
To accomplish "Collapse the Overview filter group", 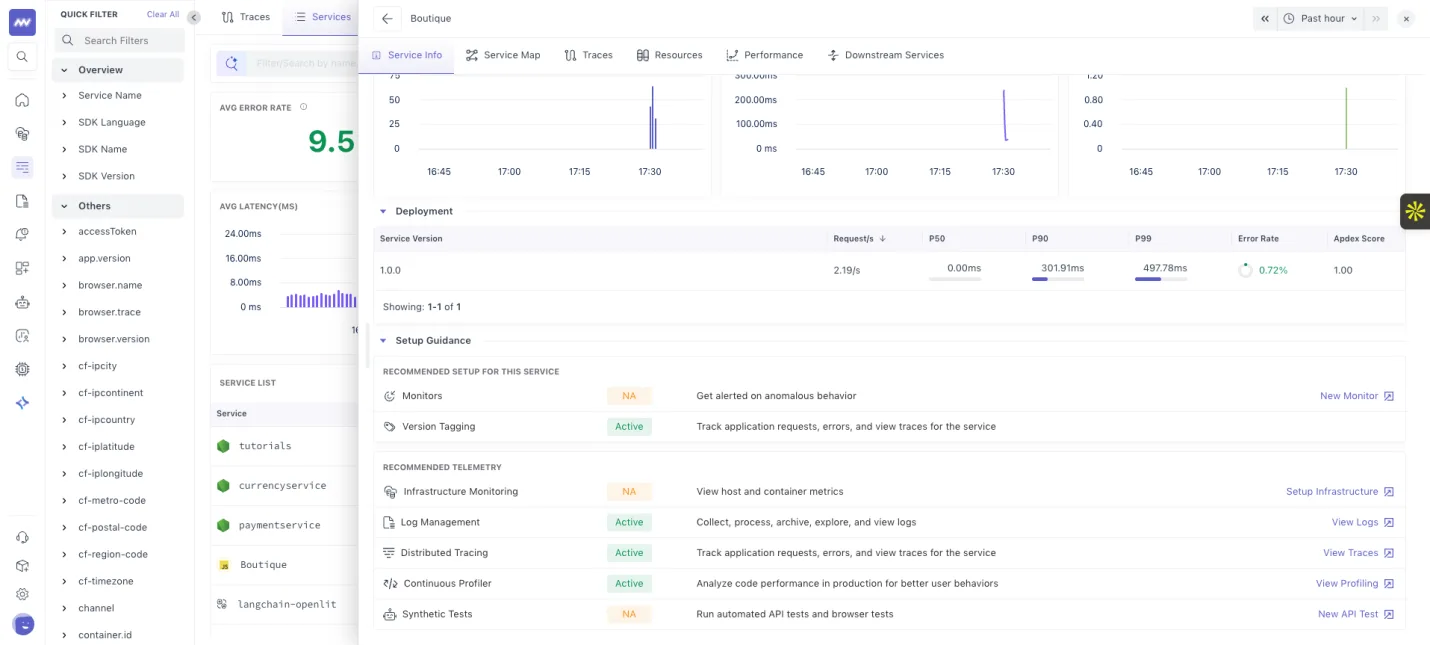I will 64,70.
